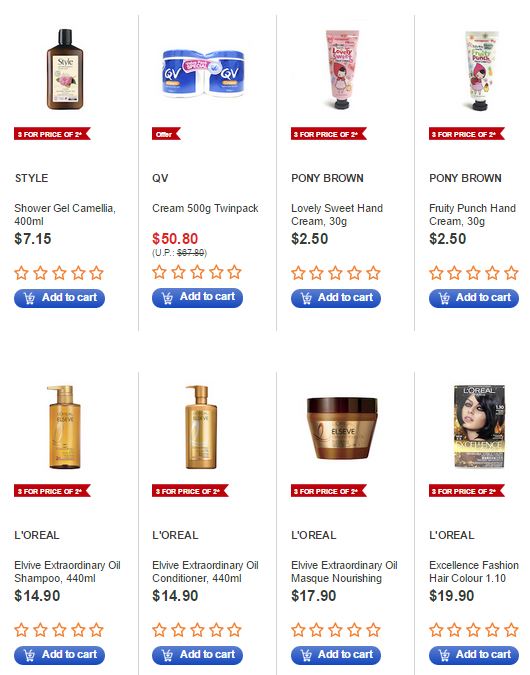Open the Cream 500g Twinpack link
The height and width of the screenshot is (675, 530).
205,208
